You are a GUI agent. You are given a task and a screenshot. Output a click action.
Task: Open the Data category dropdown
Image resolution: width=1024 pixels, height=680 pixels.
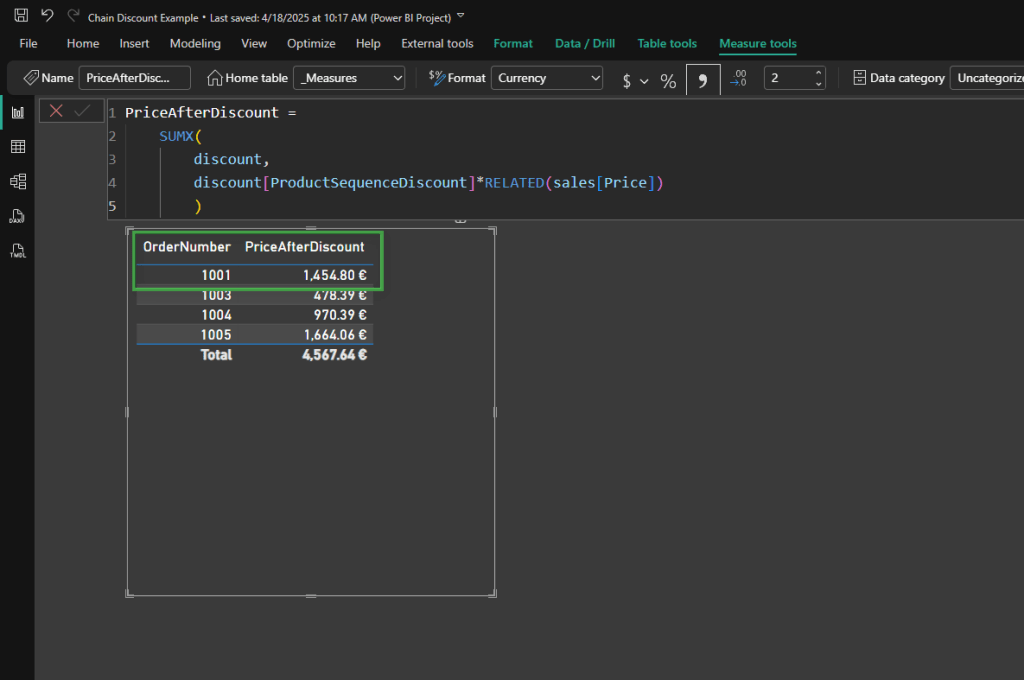[x=987, y=78]
